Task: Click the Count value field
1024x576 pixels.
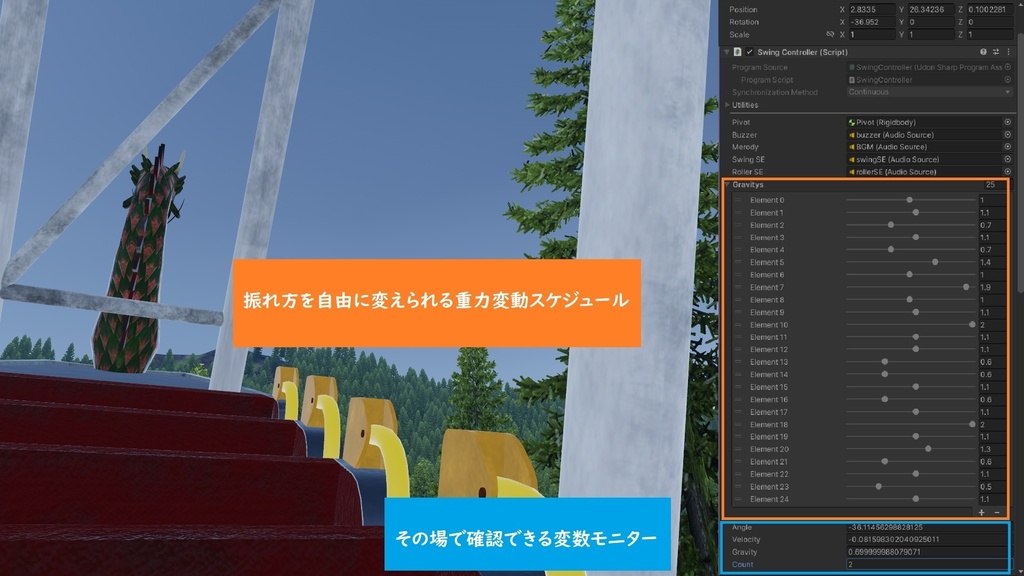Action: (x=927, y=564)
